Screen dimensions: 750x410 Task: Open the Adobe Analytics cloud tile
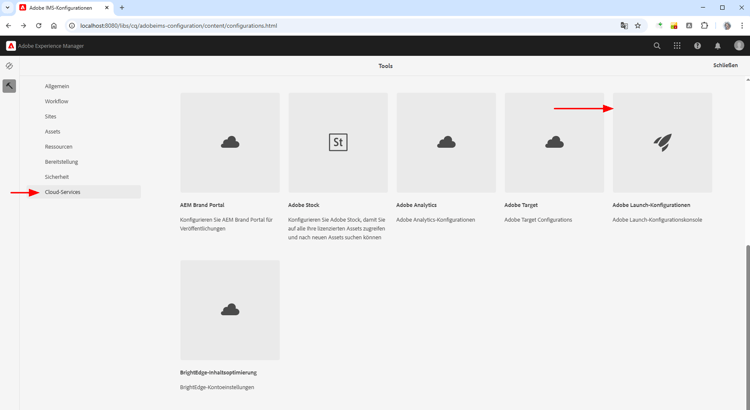[x=446, y=143]
